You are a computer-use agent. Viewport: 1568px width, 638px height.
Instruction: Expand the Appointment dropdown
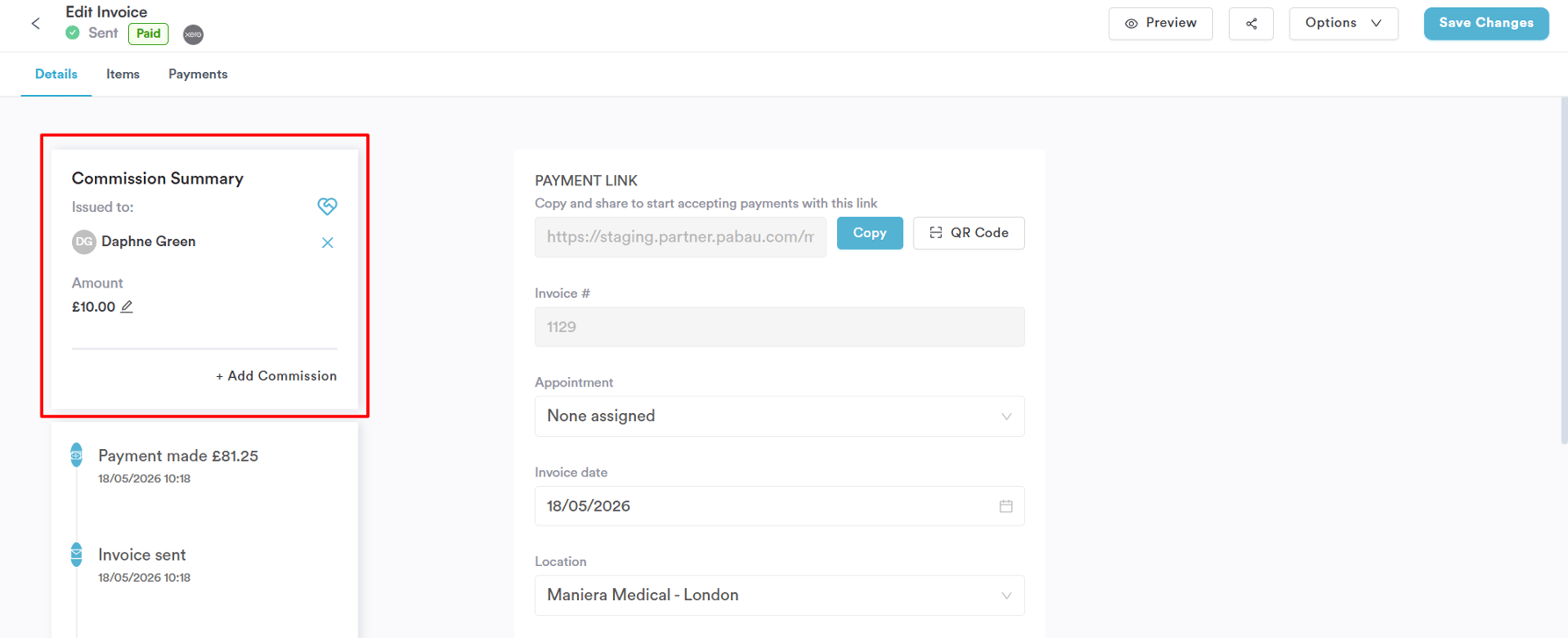779,417
